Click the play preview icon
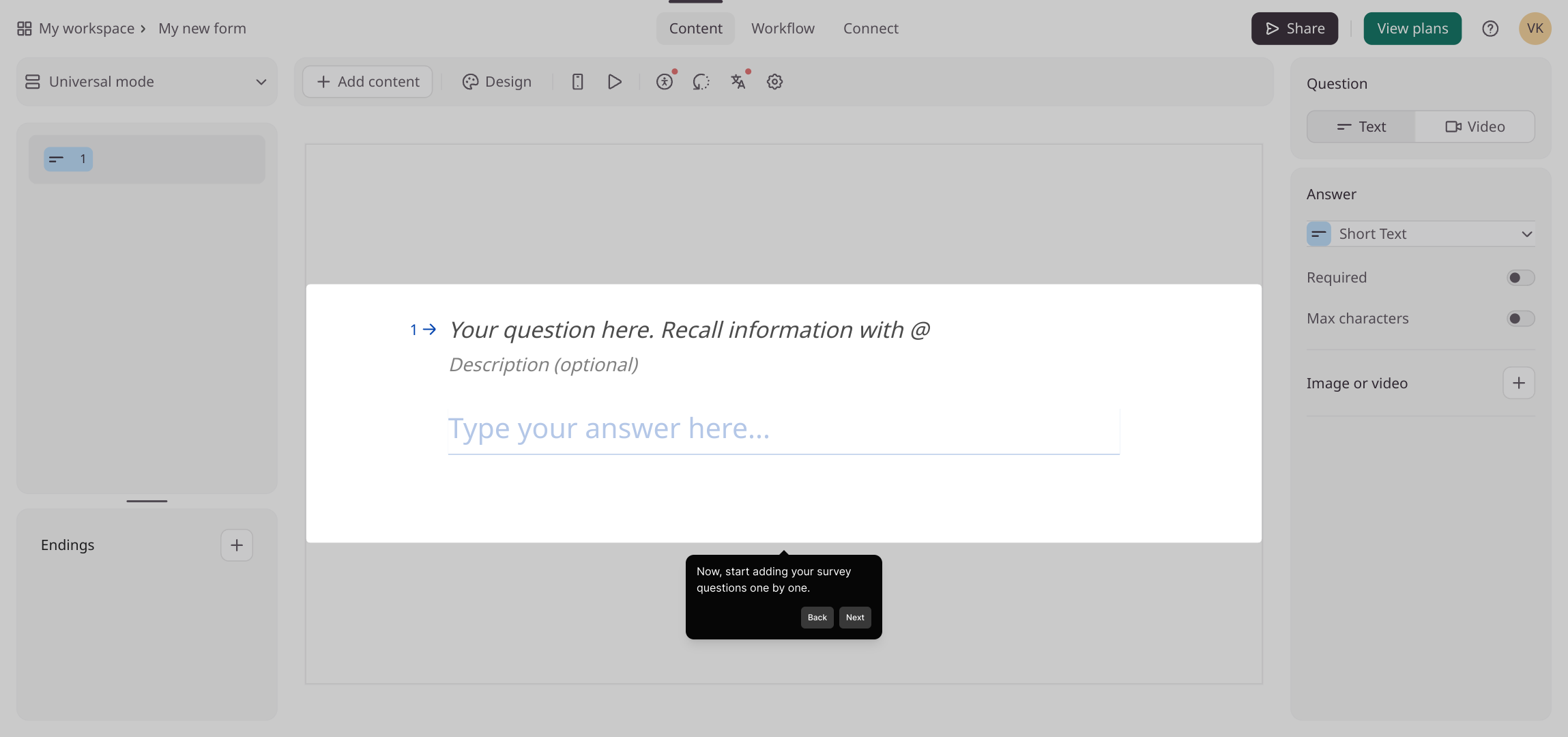 point(614,82)
